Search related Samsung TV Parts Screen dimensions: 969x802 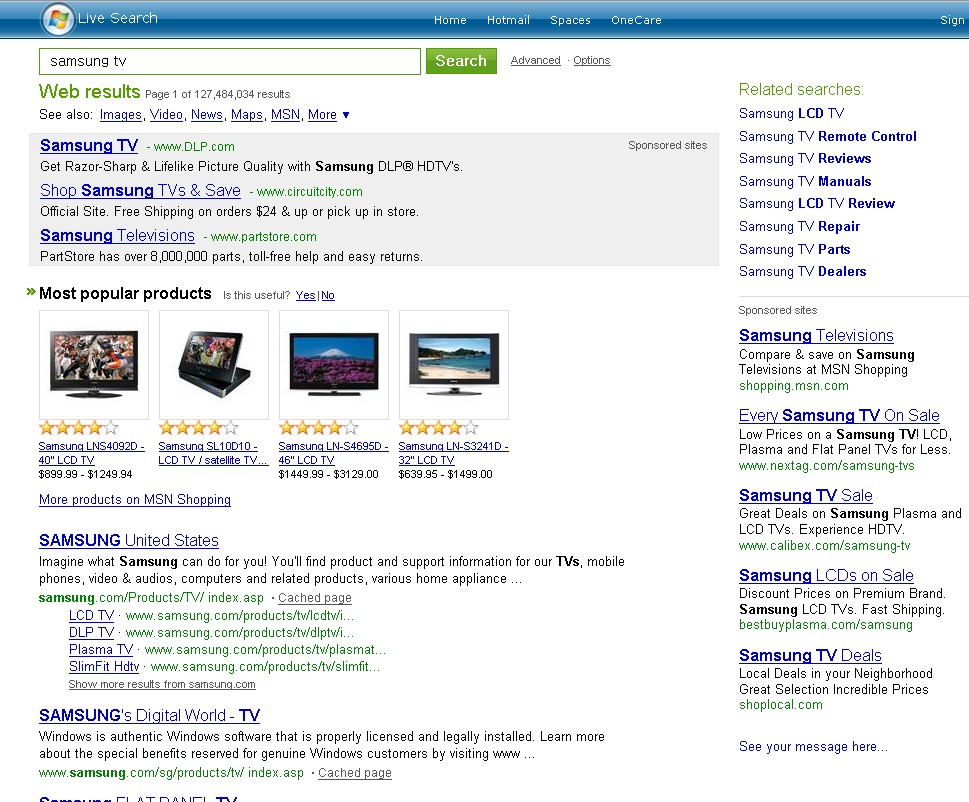pos(794,250)
